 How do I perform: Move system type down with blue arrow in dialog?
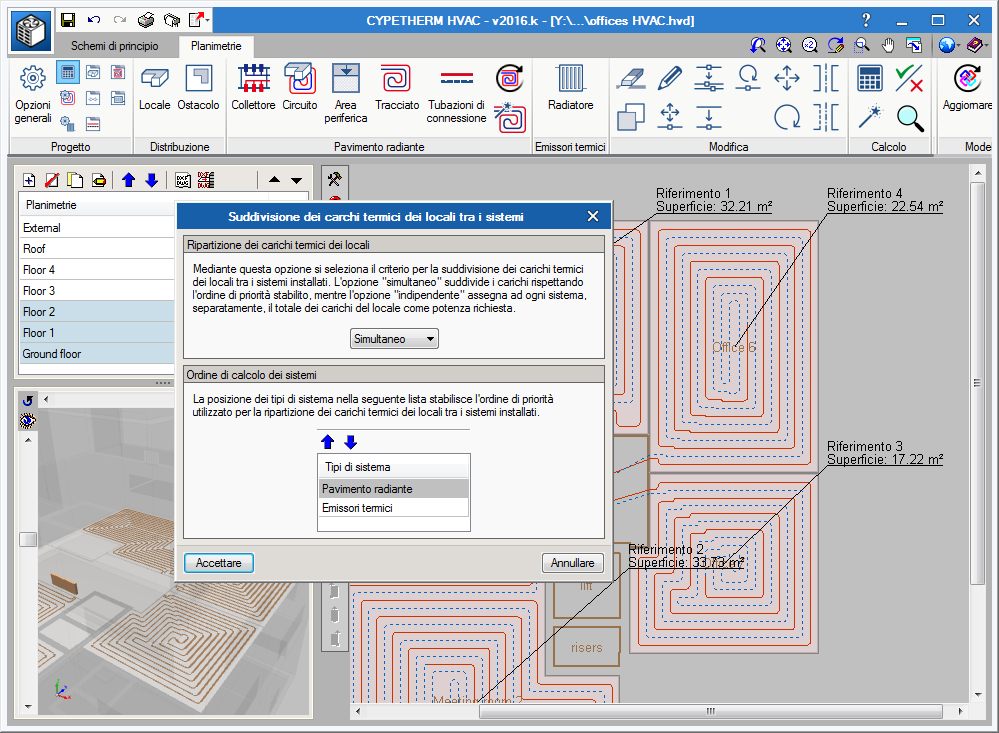tap(350, 442)
